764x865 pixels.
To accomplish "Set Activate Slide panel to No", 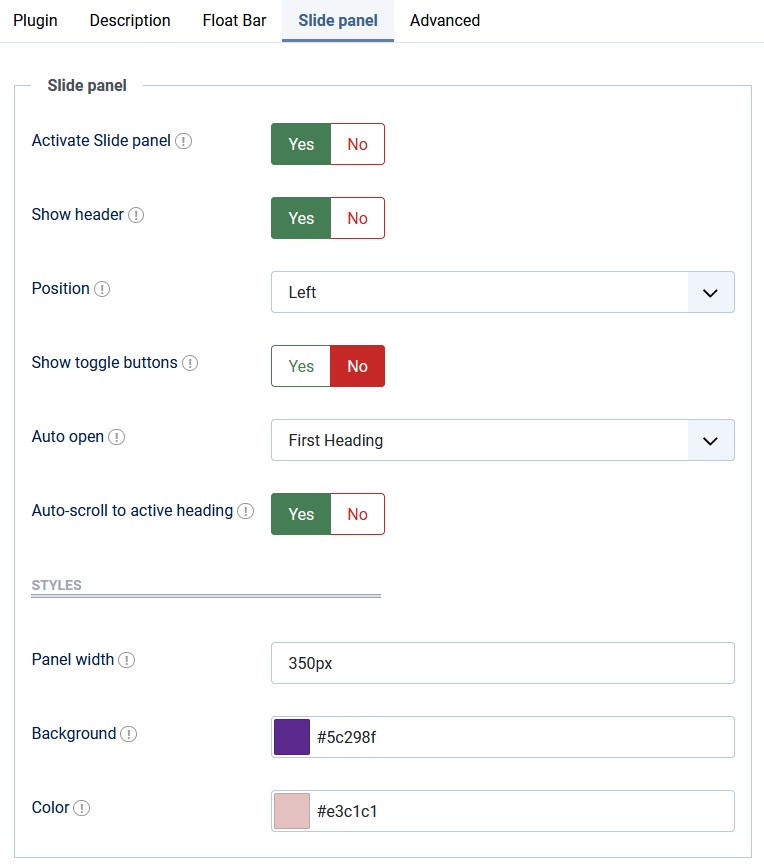I will pyautogui.click(x=357, y=144).
